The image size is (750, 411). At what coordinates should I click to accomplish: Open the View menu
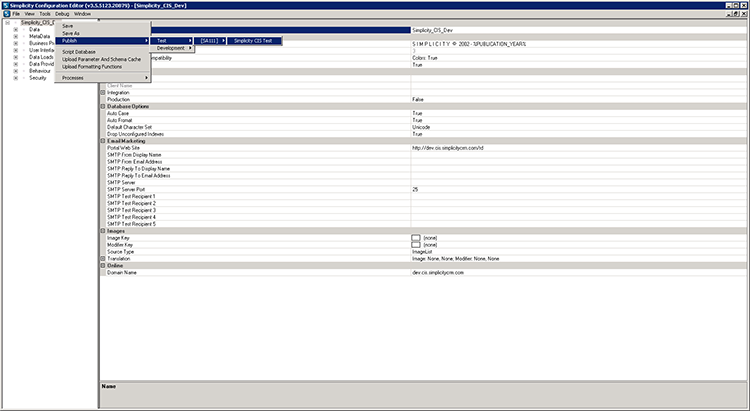click(29, 14)
